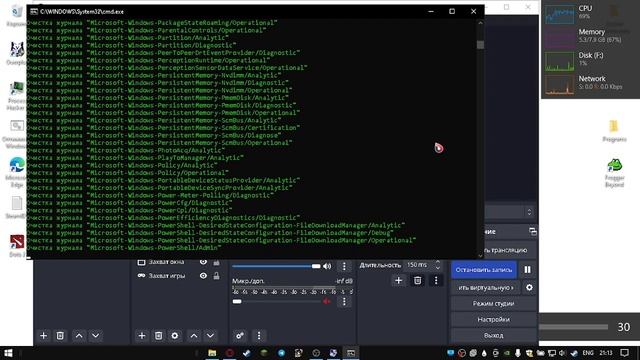Image resolution: width=640 pixels, height=360 pixels.
Task: Move scene down in OBS scenes list
Action: click(x=96, y=336)
